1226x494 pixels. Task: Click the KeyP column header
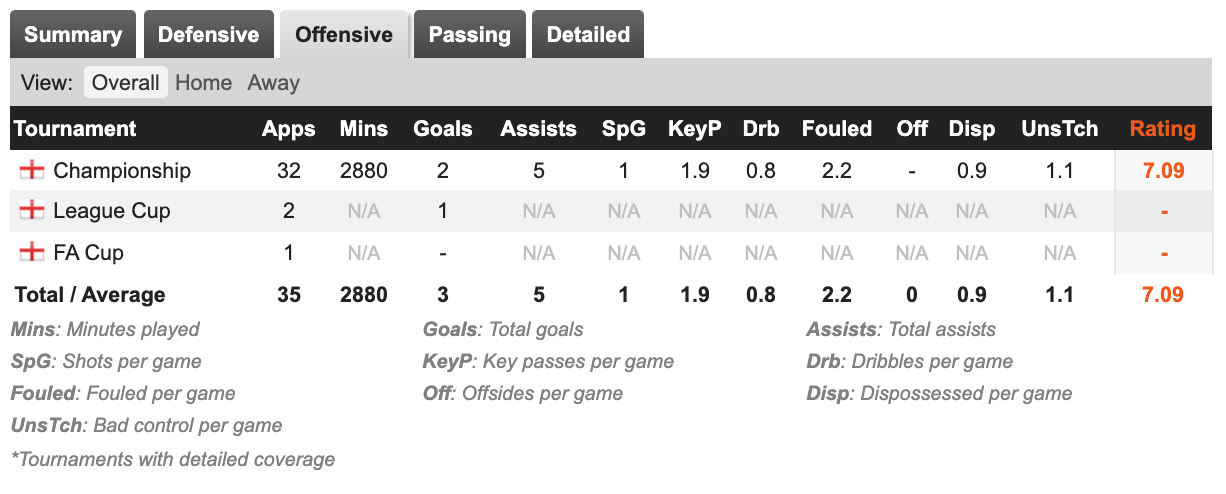tap(694, 128)
